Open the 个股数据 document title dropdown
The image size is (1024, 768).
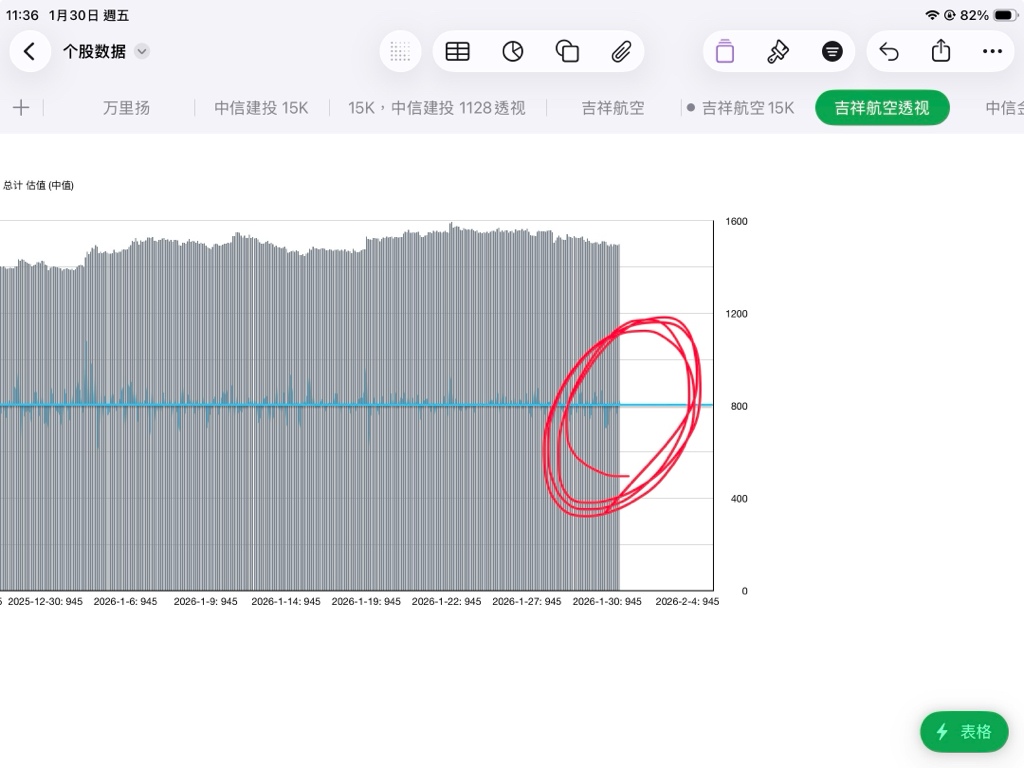click(142, 52)
